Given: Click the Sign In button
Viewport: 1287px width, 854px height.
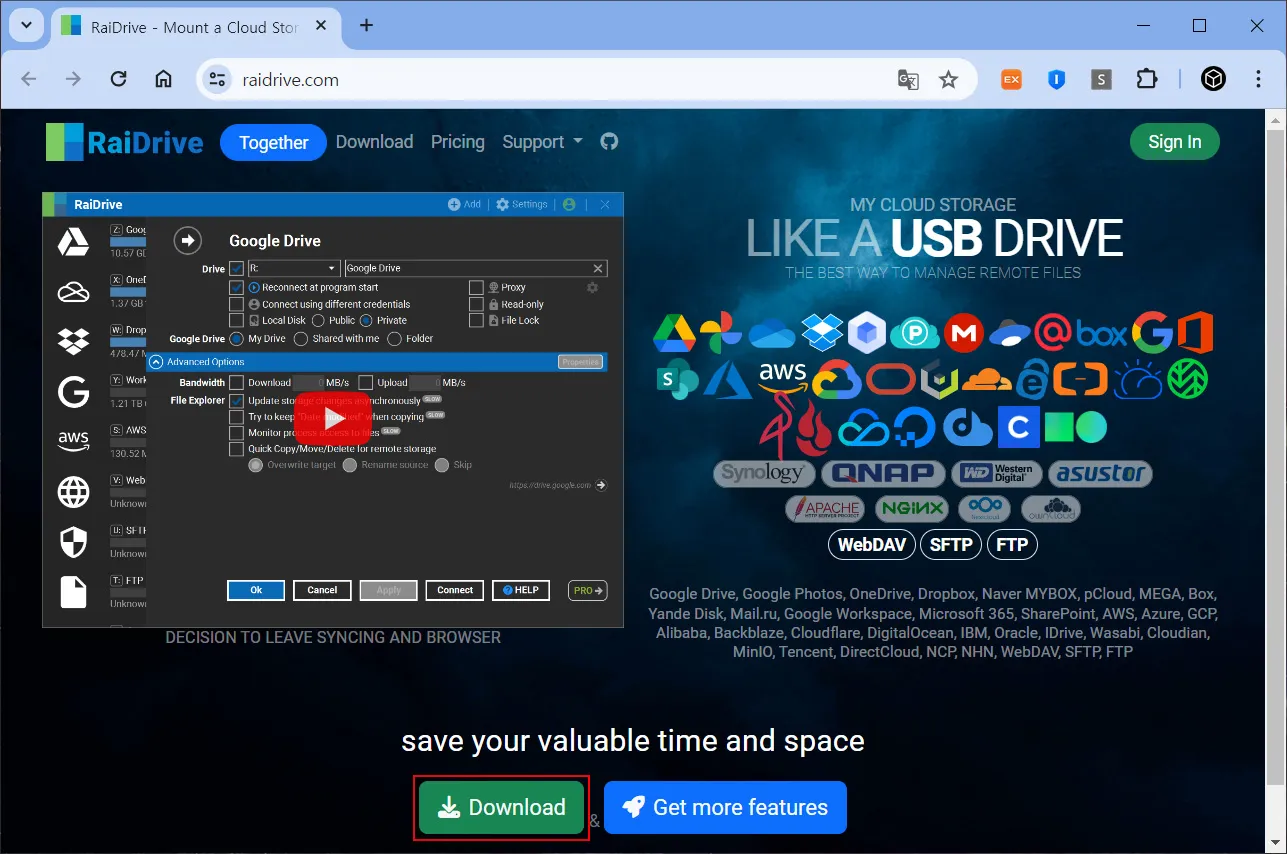Looking at the screenshot, I should pyautogui.click(x=1174, y=142).
